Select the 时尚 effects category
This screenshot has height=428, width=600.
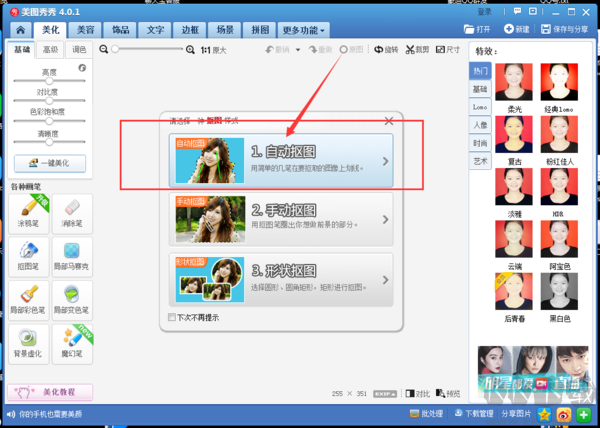click(480, 143)
